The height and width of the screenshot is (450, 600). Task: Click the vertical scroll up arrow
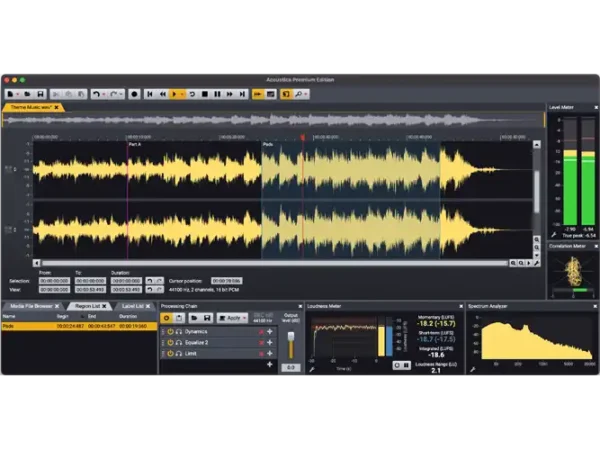(x=537, y=145)
